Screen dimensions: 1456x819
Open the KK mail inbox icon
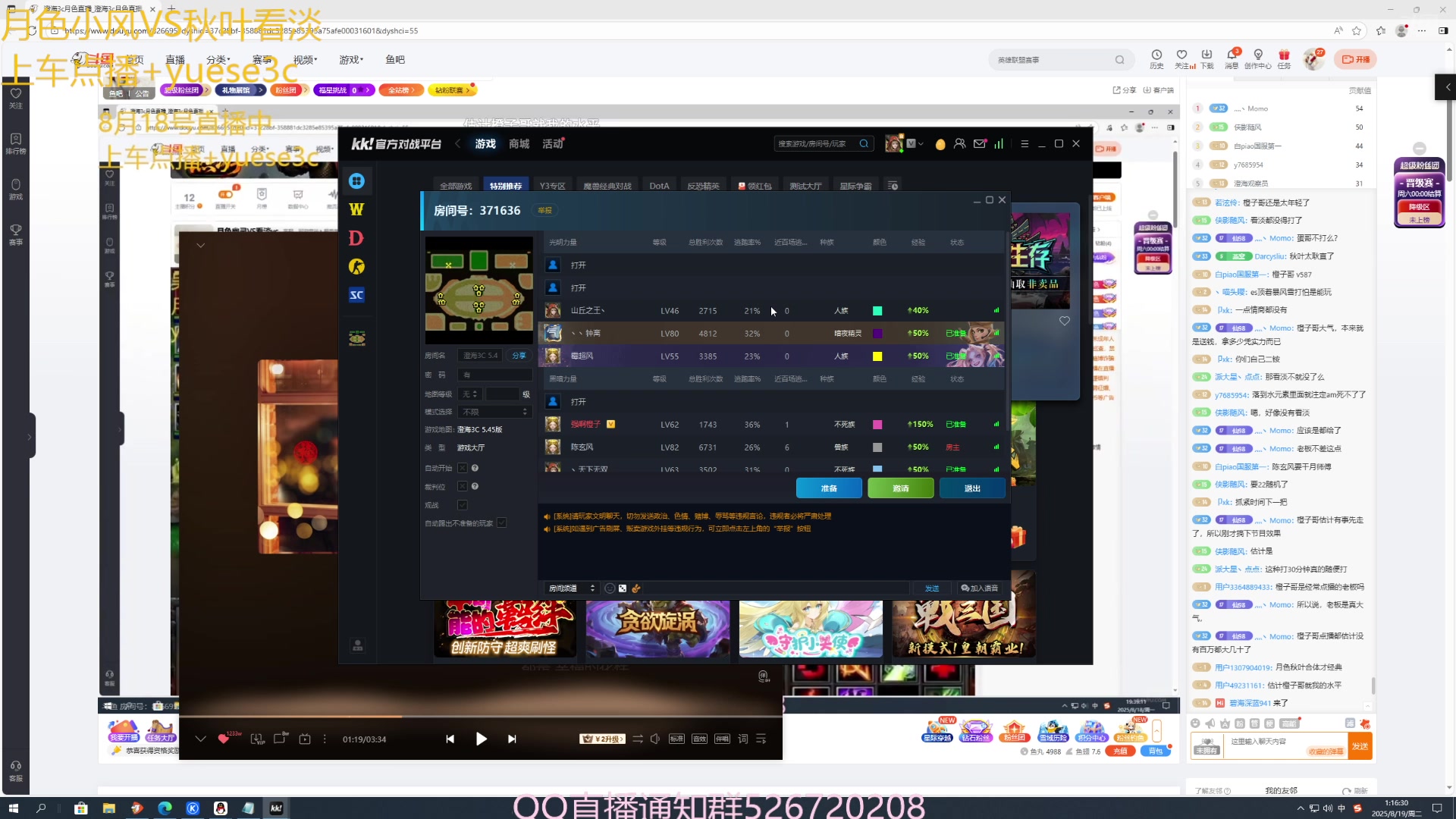click(x=980, y=144)
